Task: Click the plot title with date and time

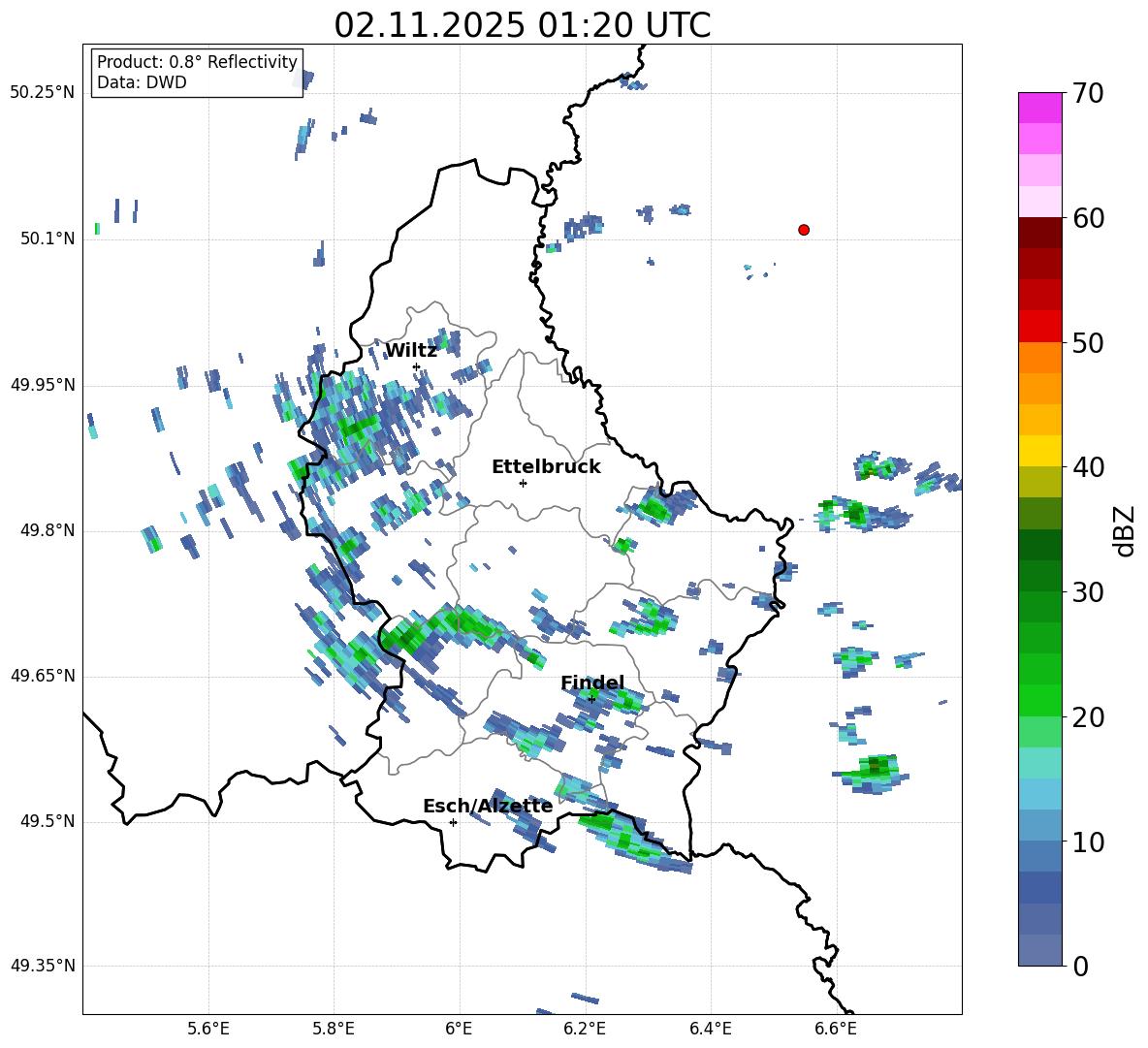Action: pos(522,25)
